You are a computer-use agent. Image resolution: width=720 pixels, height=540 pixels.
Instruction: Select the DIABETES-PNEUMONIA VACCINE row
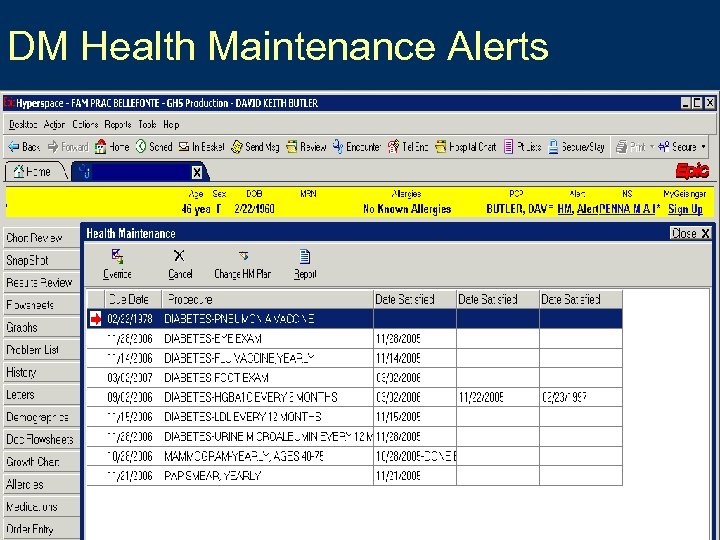[354, 319]
